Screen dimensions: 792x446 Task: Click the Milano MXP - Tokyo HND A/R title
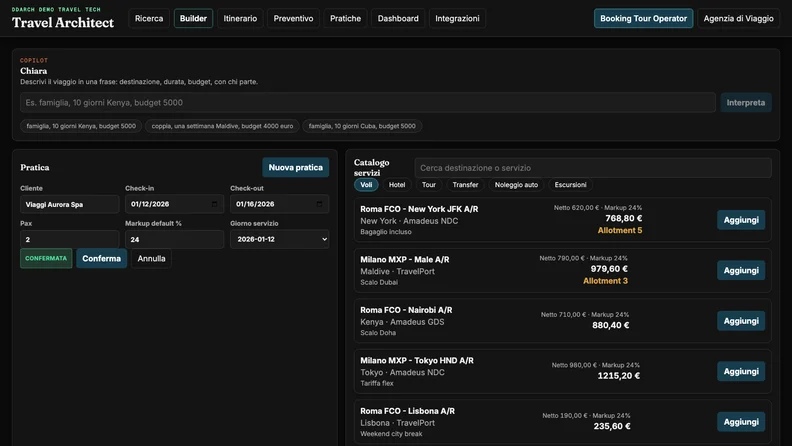point(417,360)
